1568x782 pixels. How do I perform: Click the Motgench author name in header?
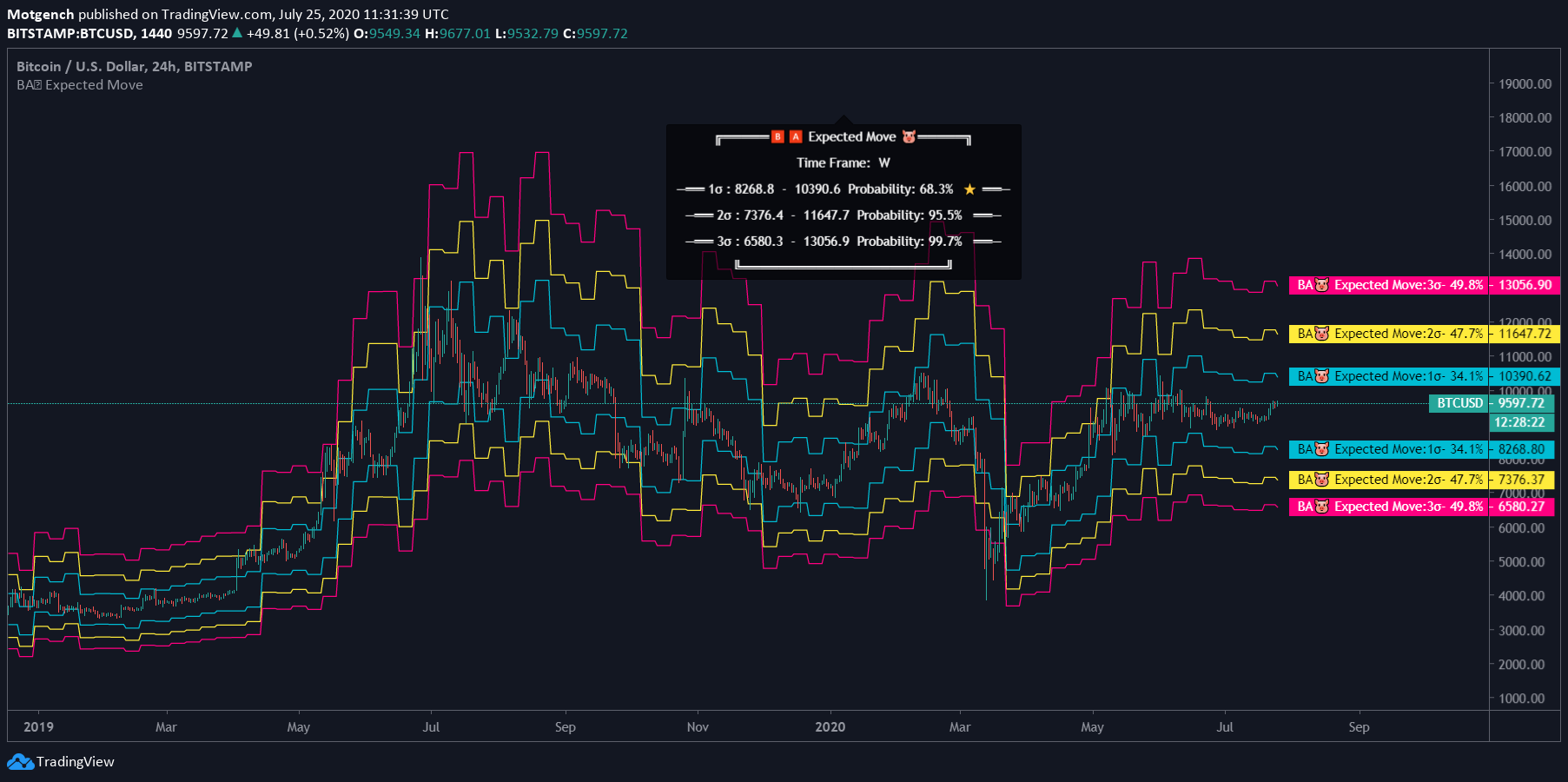coord(41,14)
